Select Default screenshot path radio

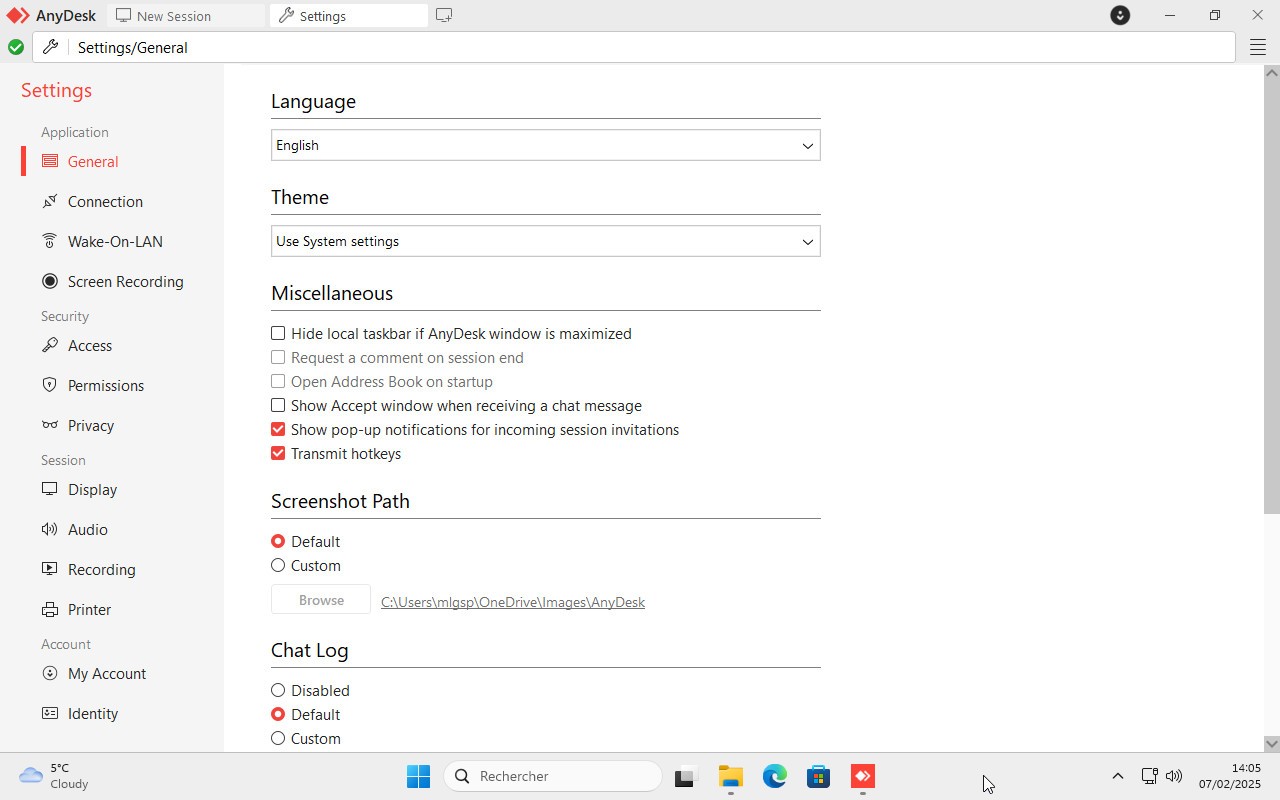[278, 541]
